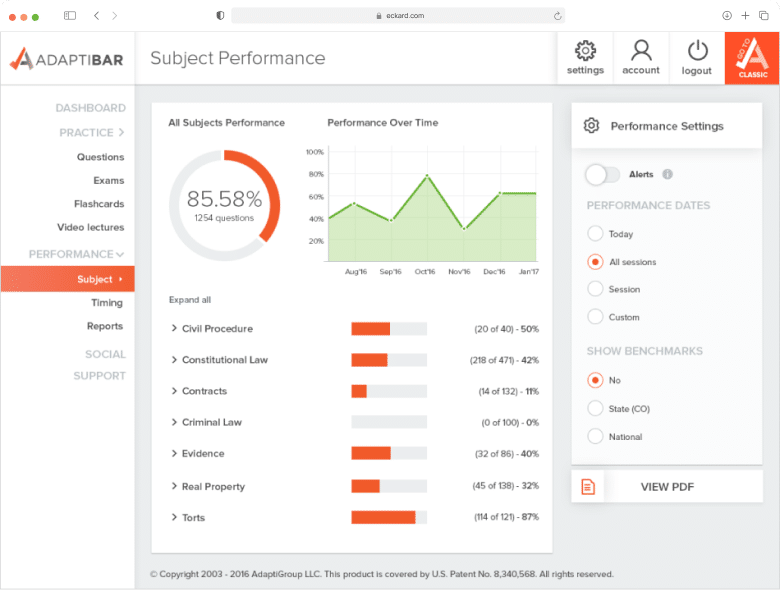780x590 pixels.
Task: Open the account profile icon
Action: point(641,50)
